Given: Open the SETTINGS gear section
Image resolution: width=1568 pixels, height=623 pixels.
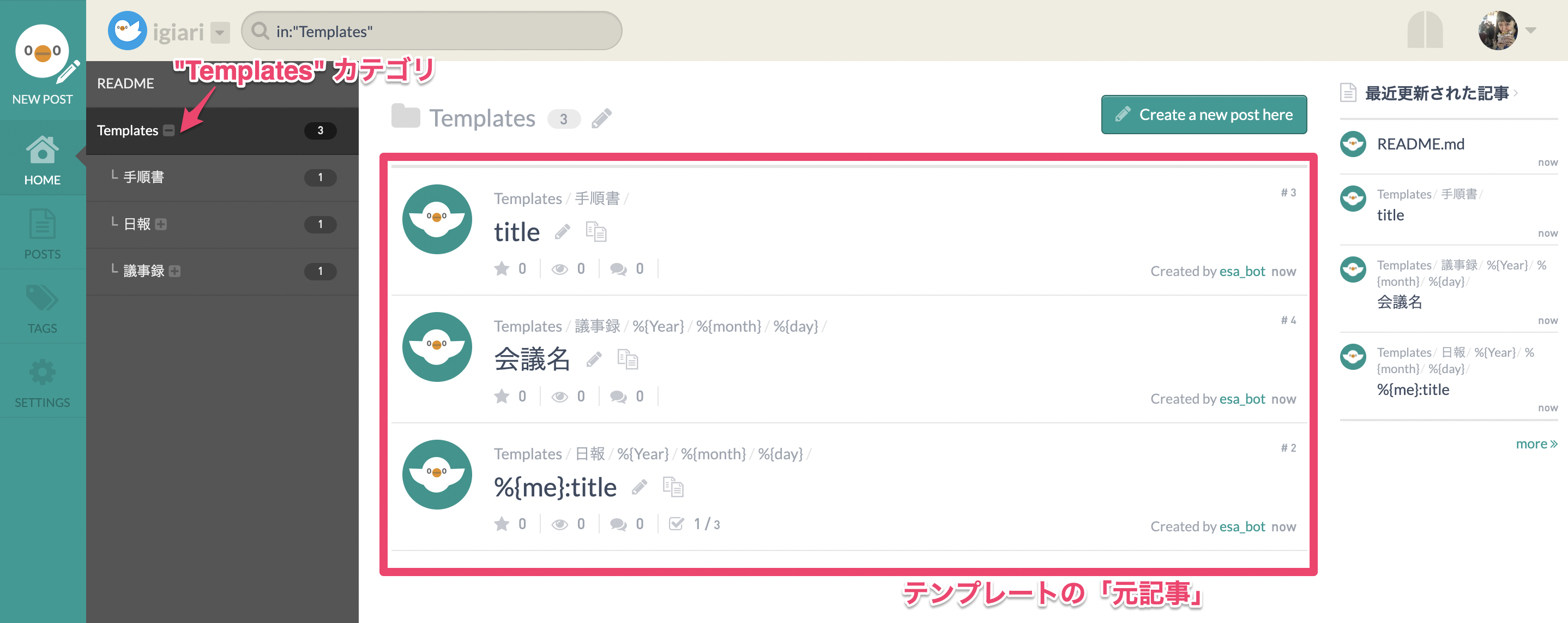Looking at the screenshot, I should point(42,382).
